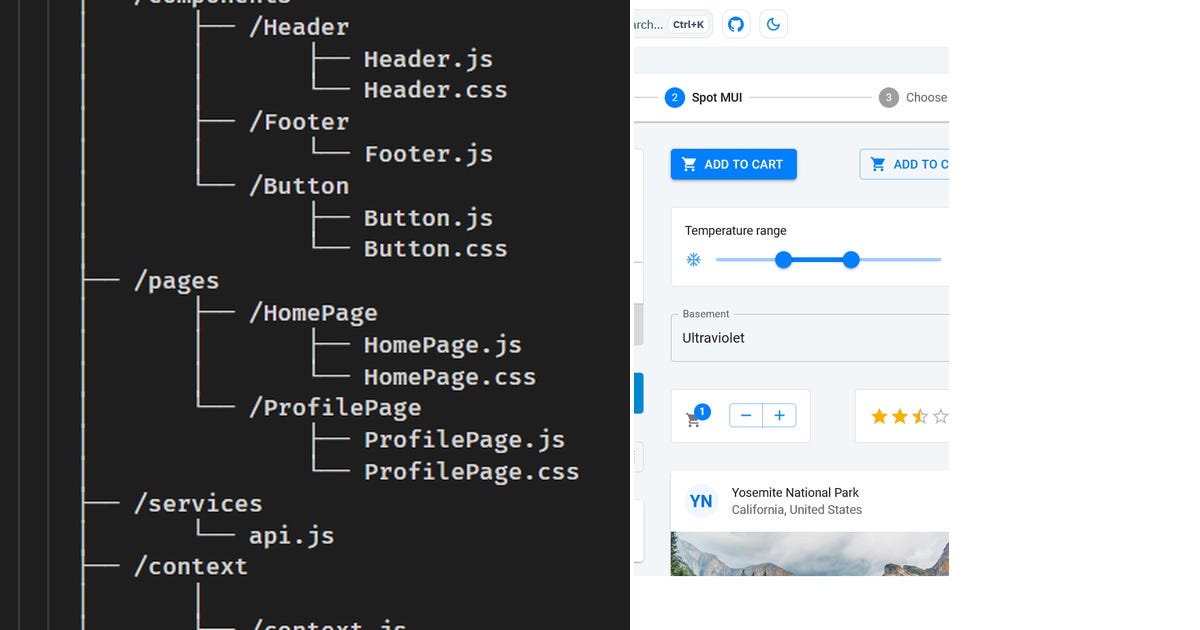Select ProfilePage.js in the file tree

pos(464,439)
